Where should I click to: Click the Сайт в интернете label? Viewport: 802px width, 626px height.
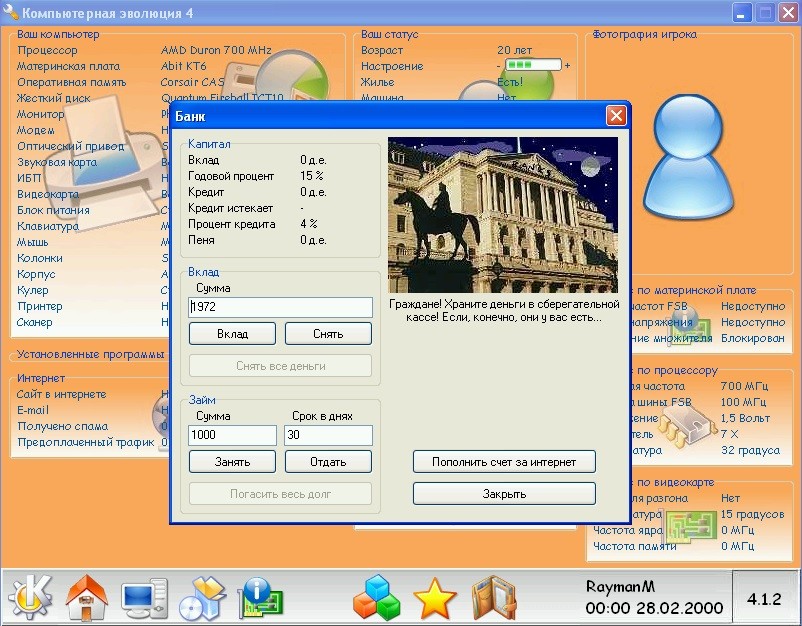coord(61,394)
